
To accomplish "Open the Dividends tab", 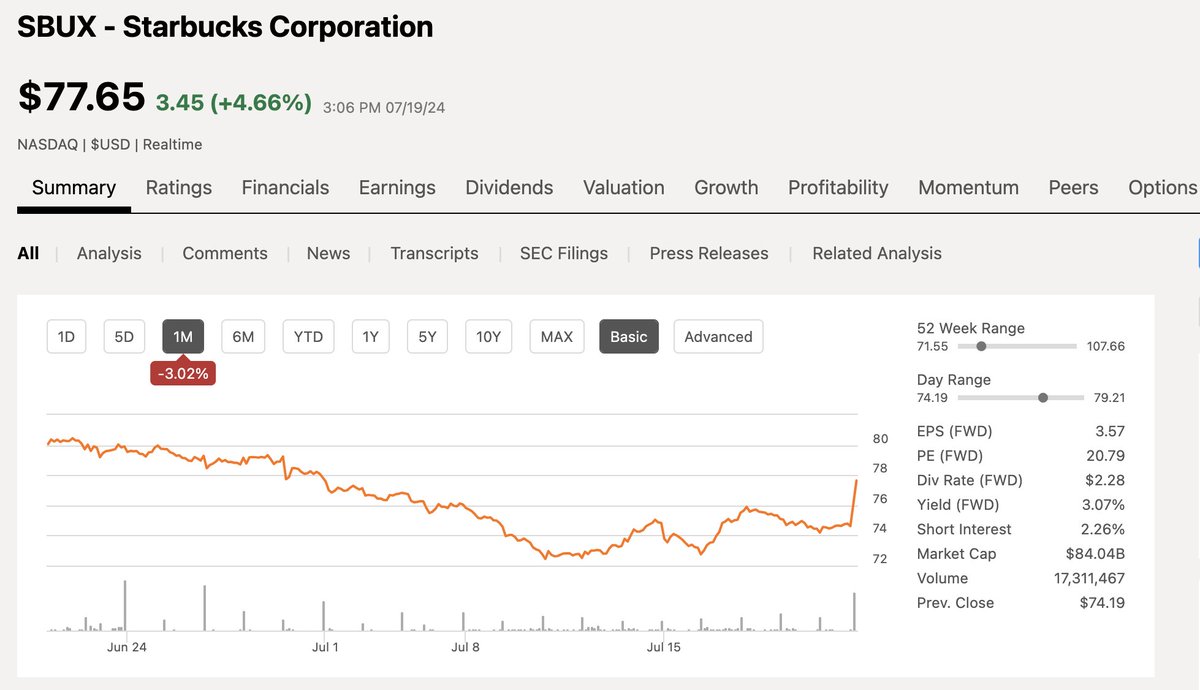I will pos(509,188).
